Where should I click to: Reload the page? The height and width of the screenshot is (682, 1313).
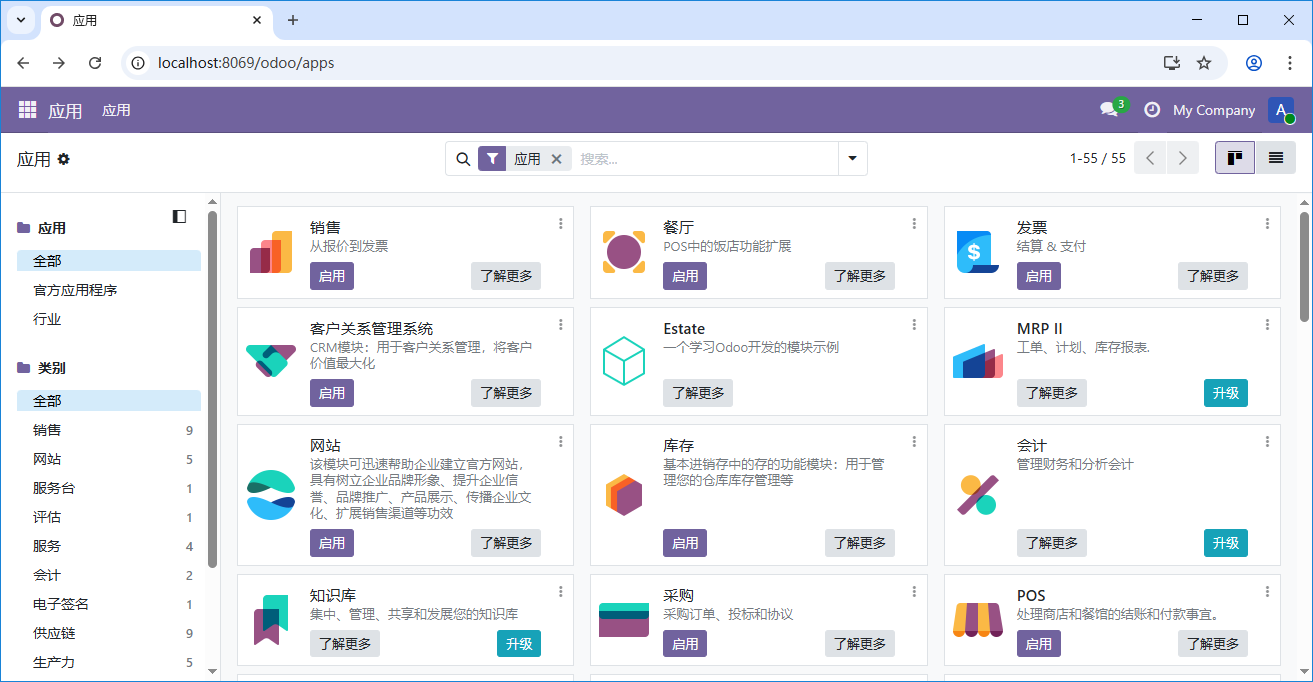pos(95,63)
